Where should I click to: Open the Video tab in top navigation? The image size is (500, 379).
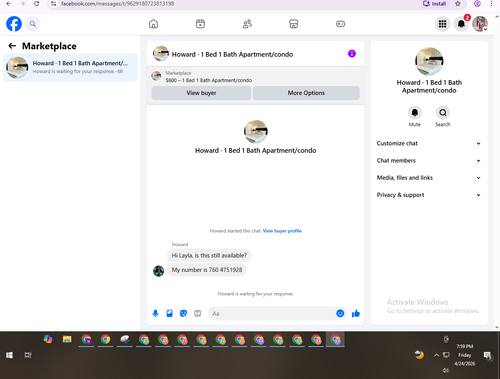point(200,24)
